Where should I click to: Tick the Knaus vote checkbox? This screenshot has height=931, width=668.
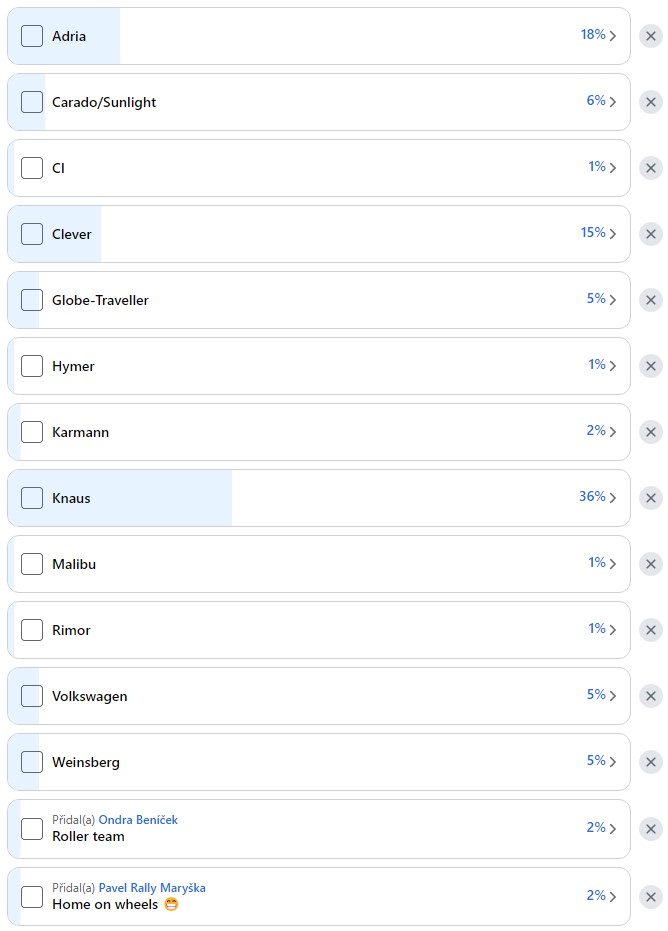tap(32, 498)
